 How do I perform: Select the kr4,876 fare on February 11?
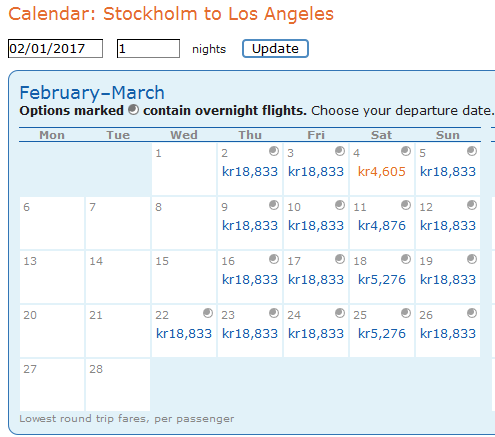[x=382, y=226]
